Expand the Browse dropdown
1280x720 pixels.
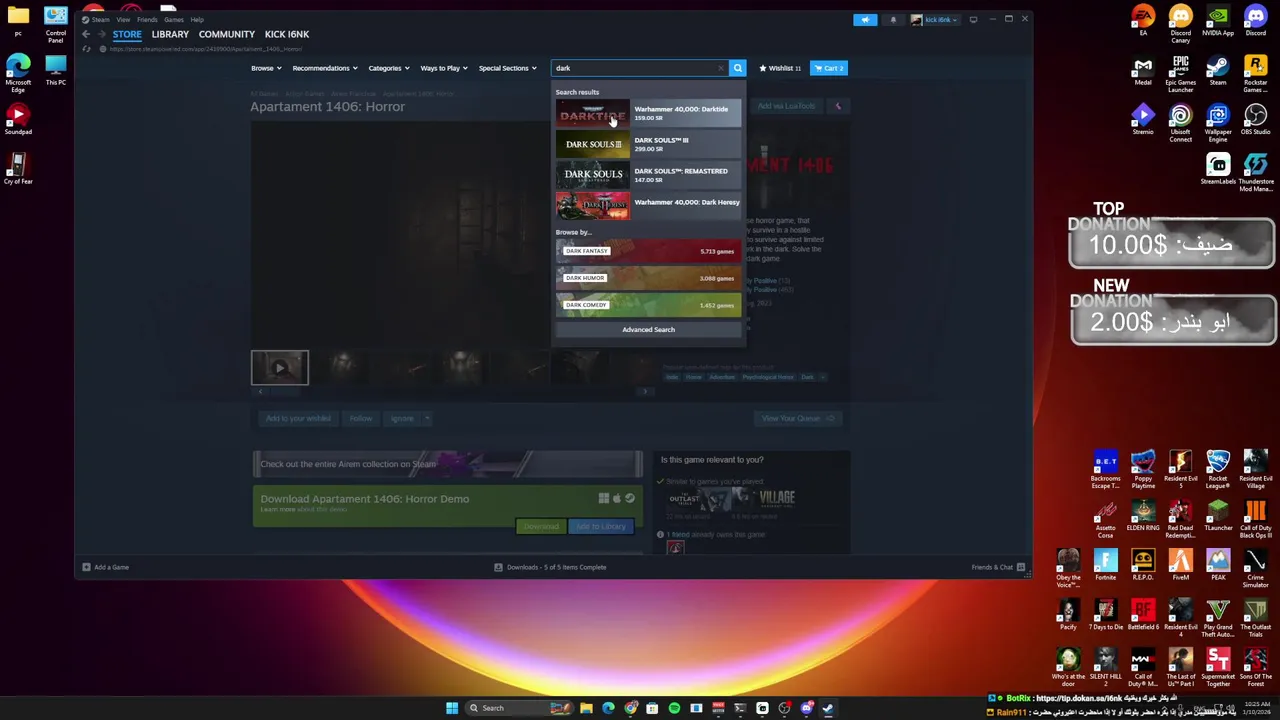[x=266, y=68]
